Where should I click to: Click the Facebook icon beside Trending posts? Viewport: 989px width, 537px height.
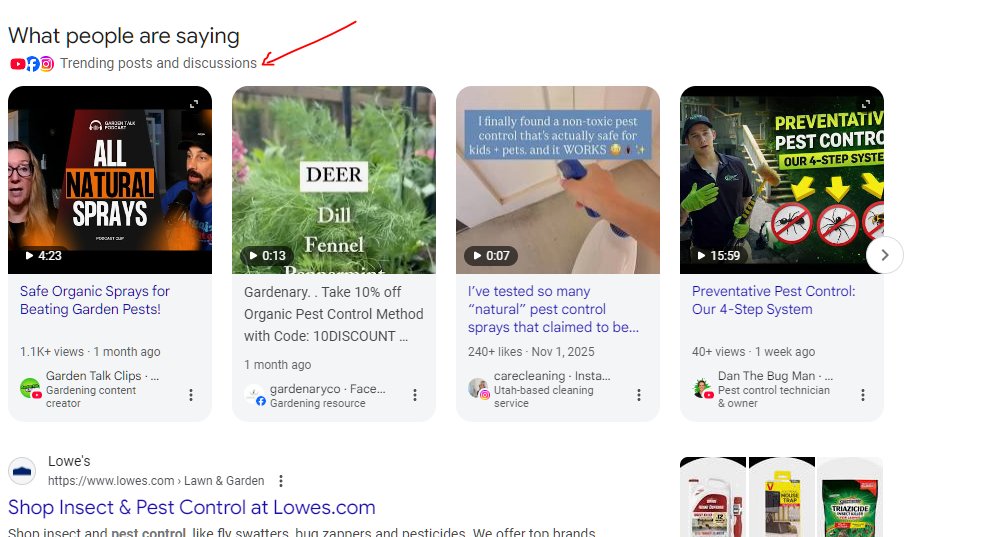pos(32,64)
